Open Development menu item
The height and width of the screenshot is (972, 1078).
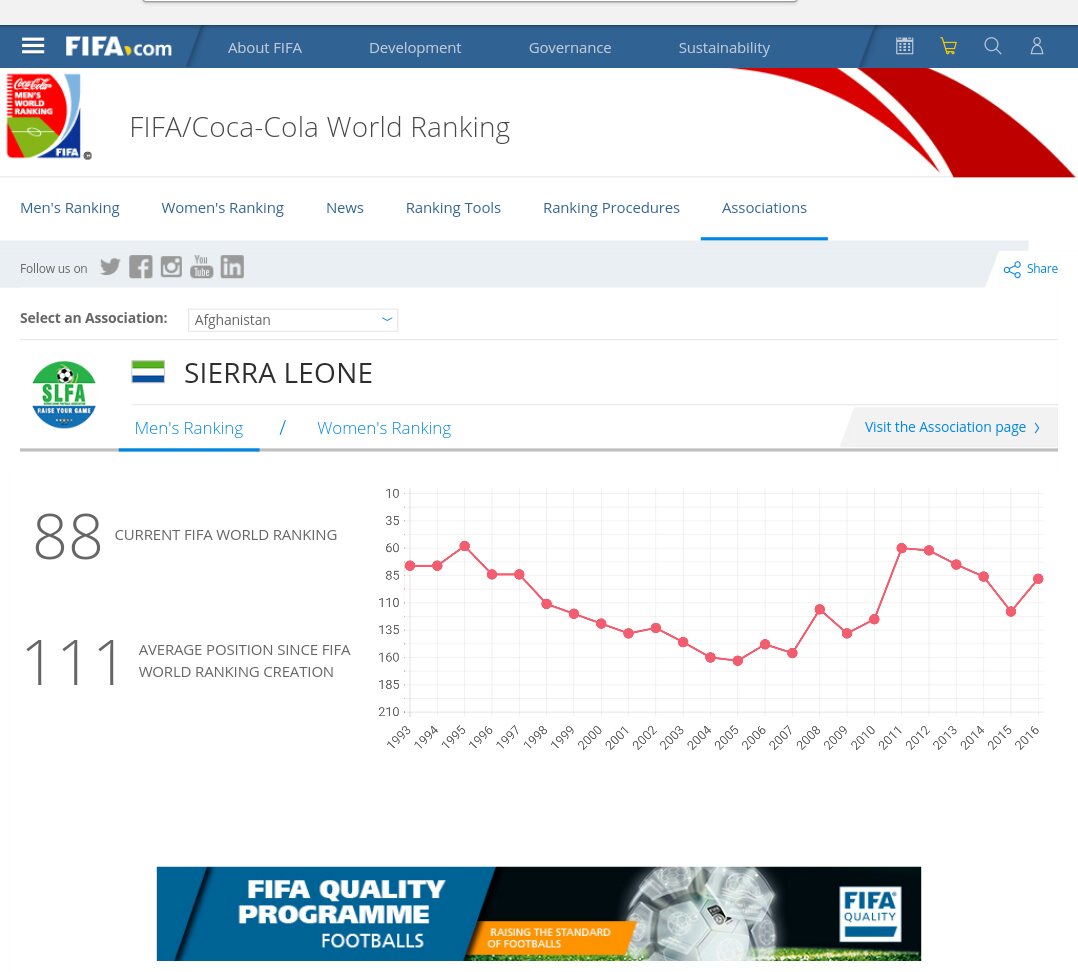pyautogui.click(x=415, y=47)
